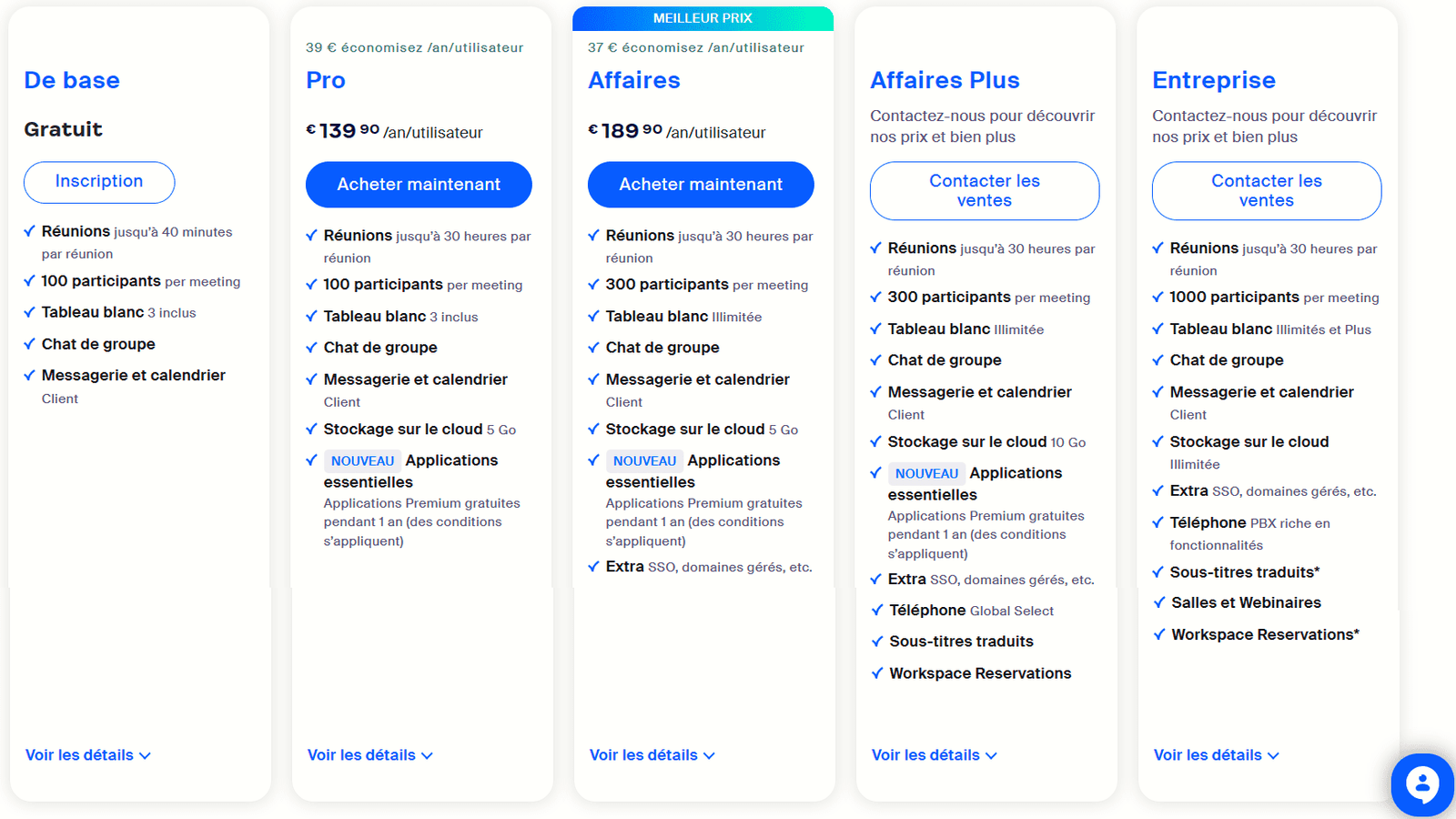Click the Inscription button
This screenshot has width=1456, height=819.
pyautogui.click(x=99, y=182)
